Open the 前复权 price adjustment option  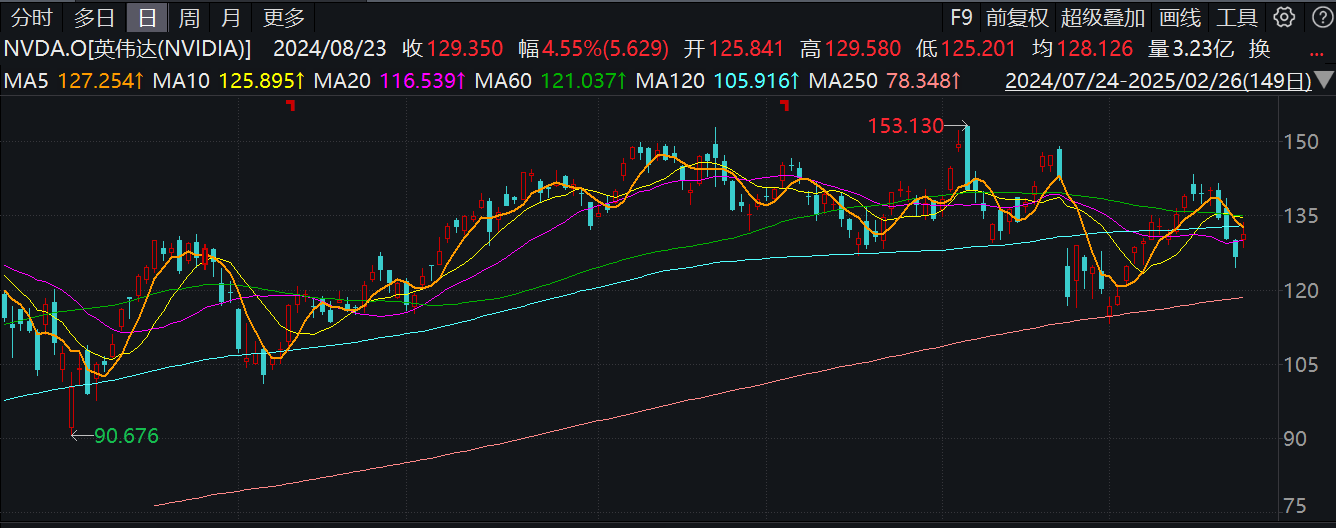click(1017, 17)
